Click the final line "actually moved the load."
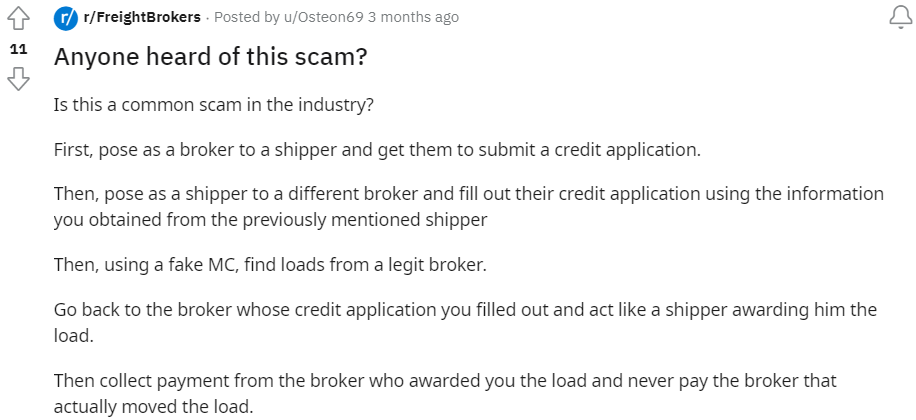The width and height of the screenshot is (916, 420). coord(154,406)
